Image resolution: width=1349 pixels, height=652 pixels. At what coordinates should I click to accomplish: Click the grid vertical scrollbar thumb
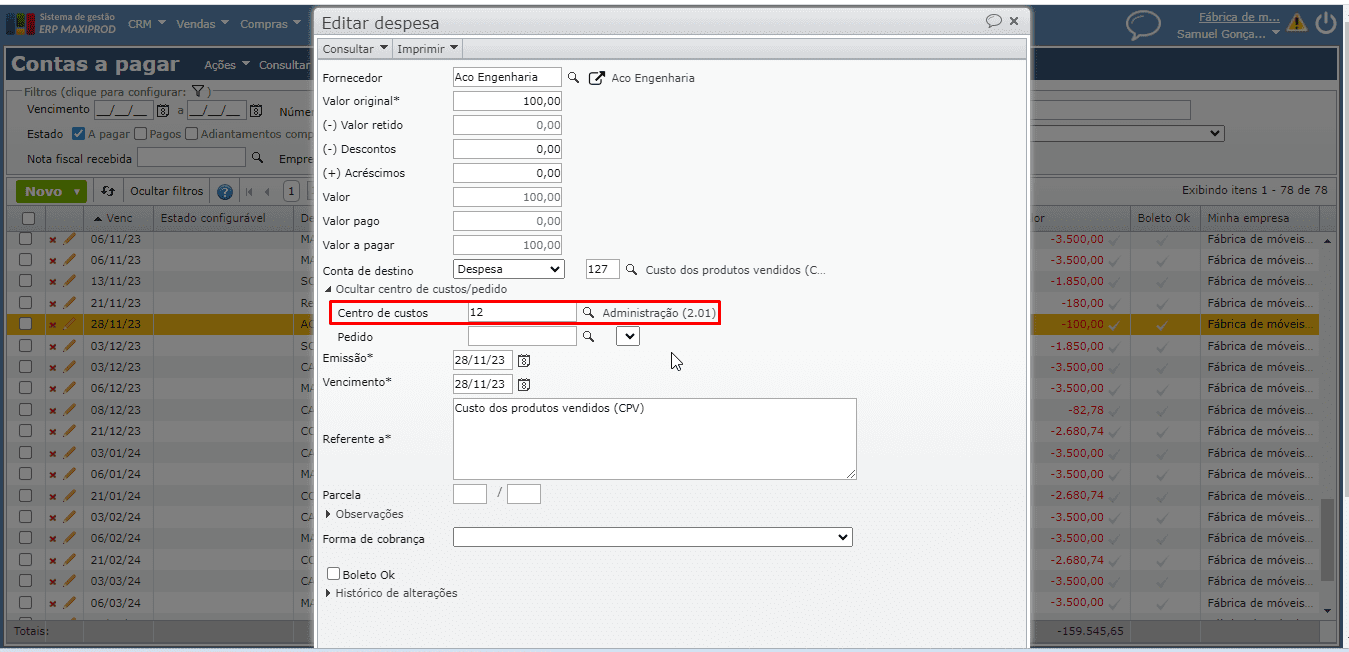coord(1327,538)
